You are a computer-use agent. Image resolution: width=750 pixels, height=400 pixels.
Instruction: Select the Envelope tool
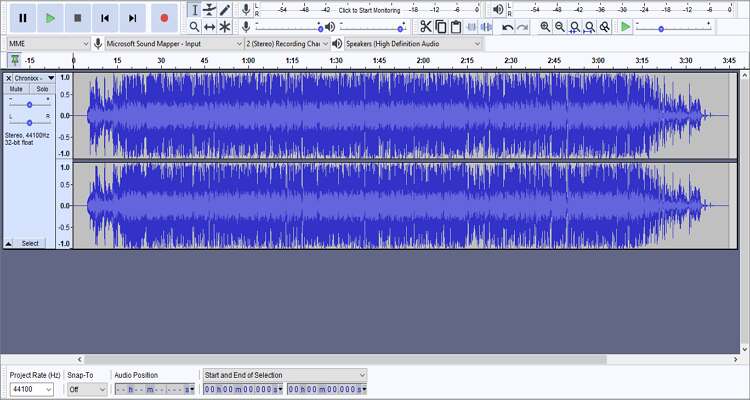click(209, 10)
